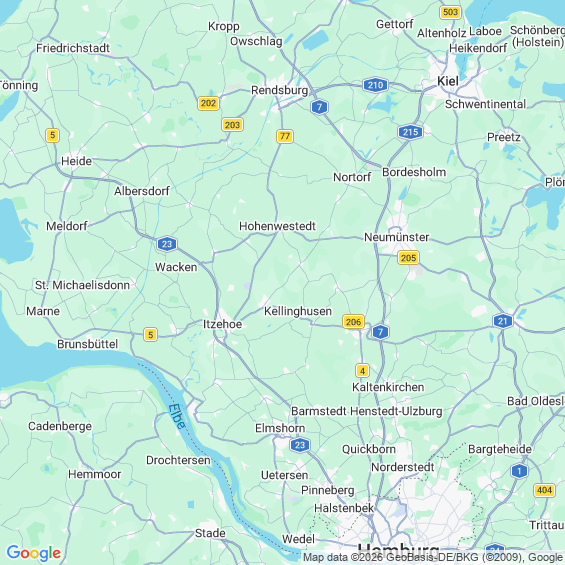Screen dimensions: 565x565
Task: Select the Neumünster city label
Action: tap(396, 237)
